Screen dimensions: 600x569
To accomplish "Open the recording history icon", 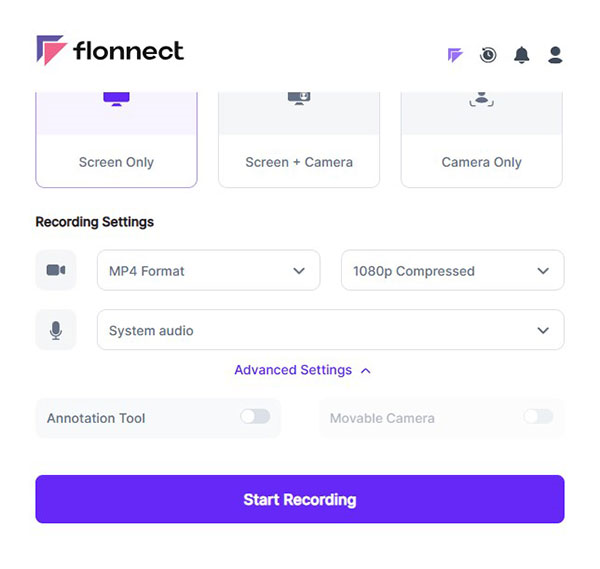I will tap(488, 55).
